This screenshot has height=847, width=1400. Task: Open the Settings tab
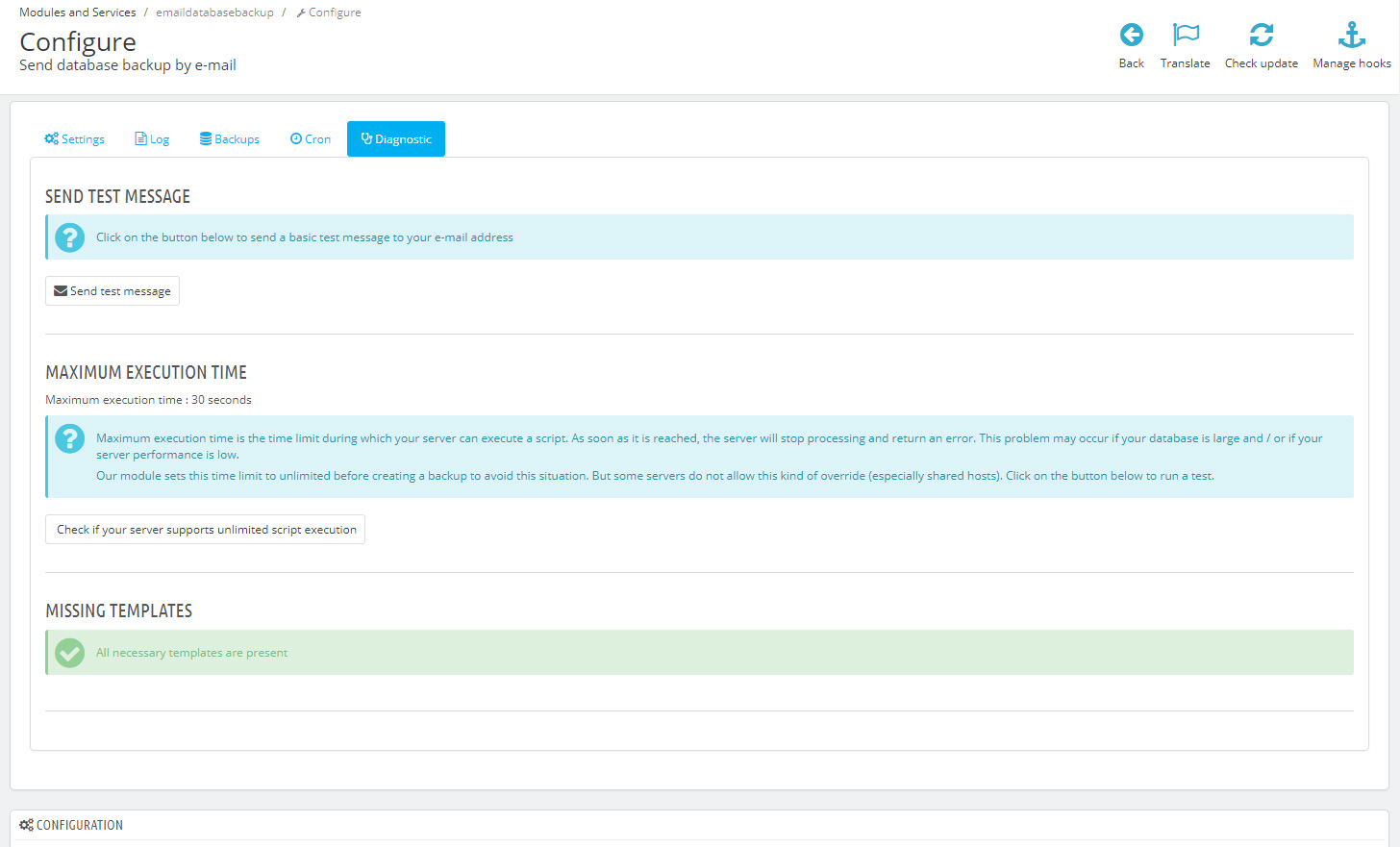click(x=74, y=139)
